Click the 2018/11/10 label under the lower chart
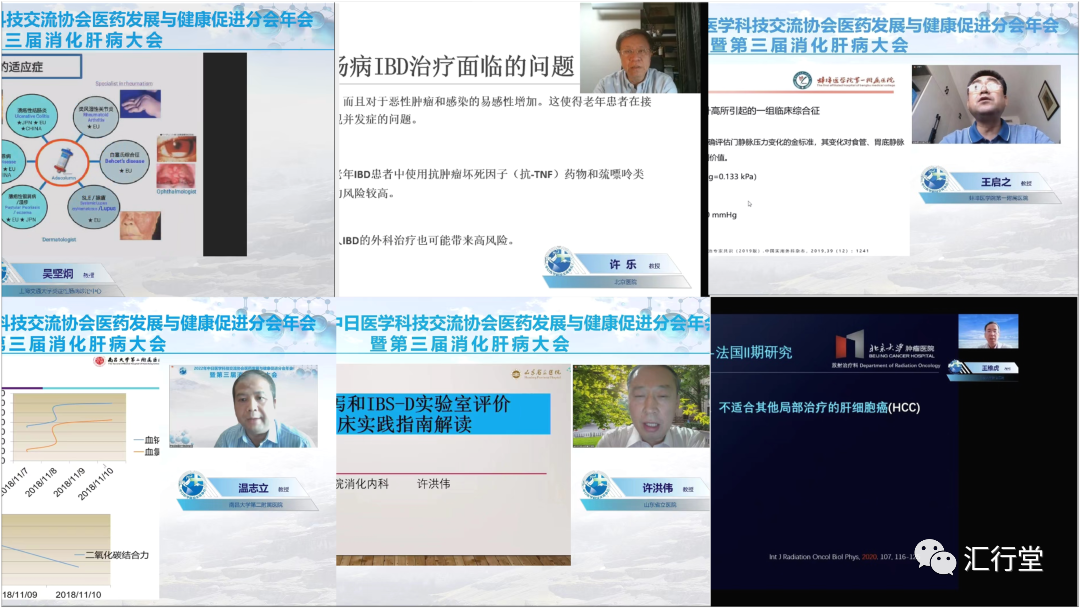1080x608 pixels. [x=79, y=594]
